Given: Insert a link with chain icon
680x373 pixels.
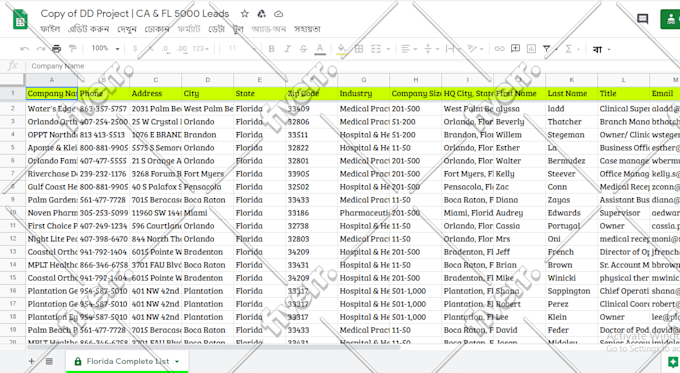Looking at the screenshot, I should point(500,49).
